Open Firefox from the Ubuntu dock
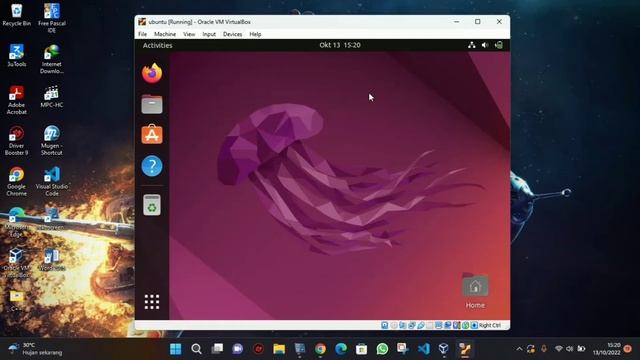This screenshot has width=640, height=360. (x=152, y=73)
